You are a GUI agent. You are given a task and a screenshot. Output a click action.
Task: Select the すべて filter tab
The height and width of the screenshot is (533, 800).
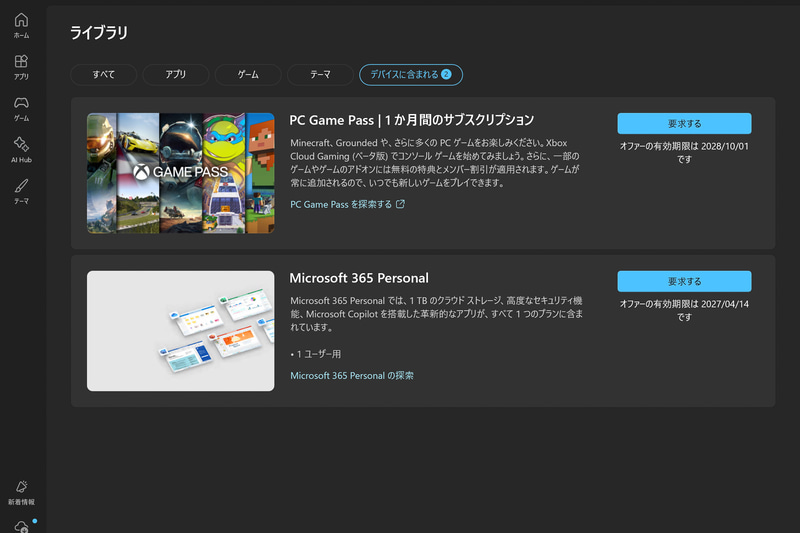[x=104, y=74]
